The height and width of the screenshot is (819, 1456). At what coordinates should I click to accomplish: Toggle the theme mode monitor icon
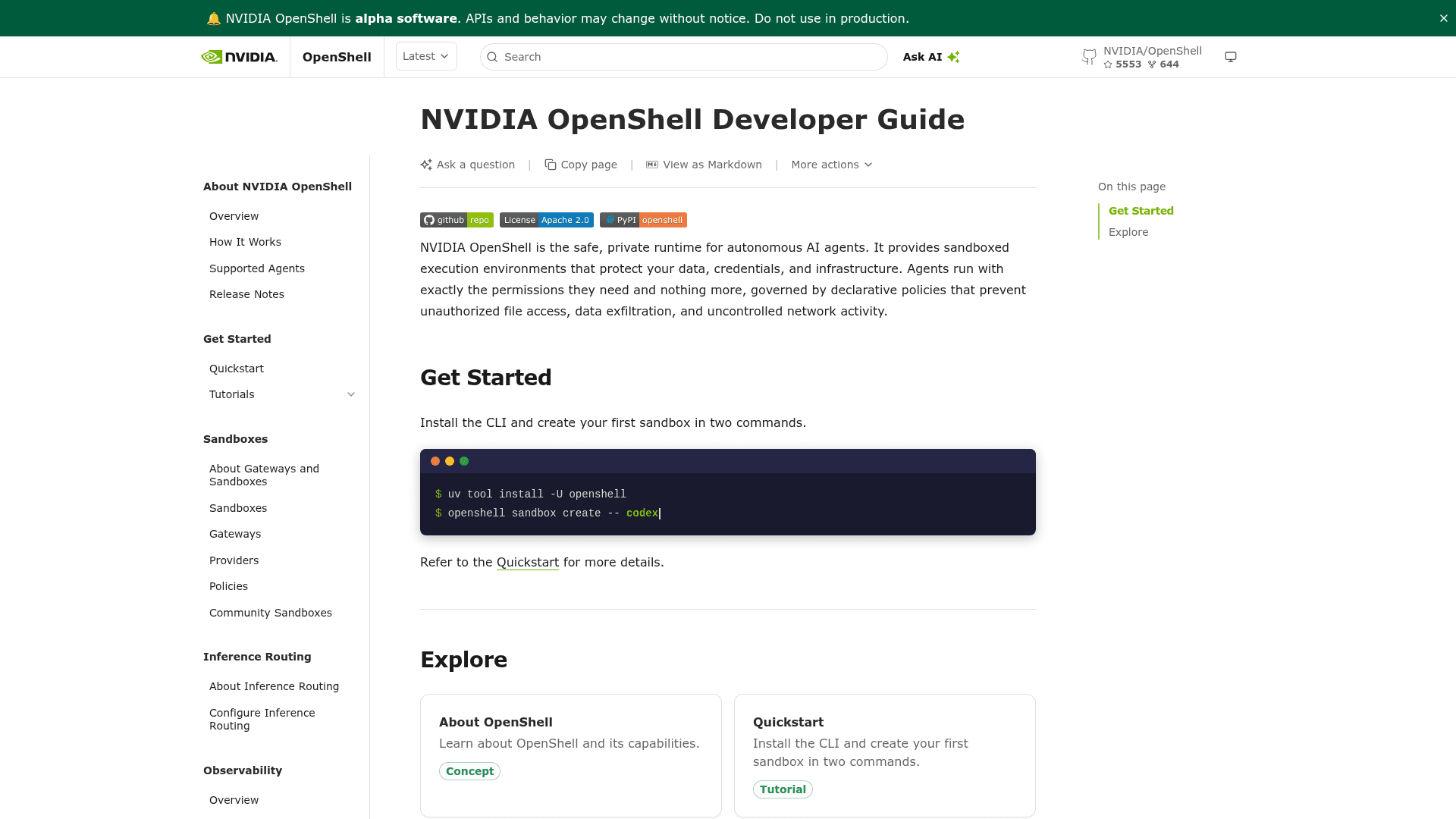click(1231, 57)
